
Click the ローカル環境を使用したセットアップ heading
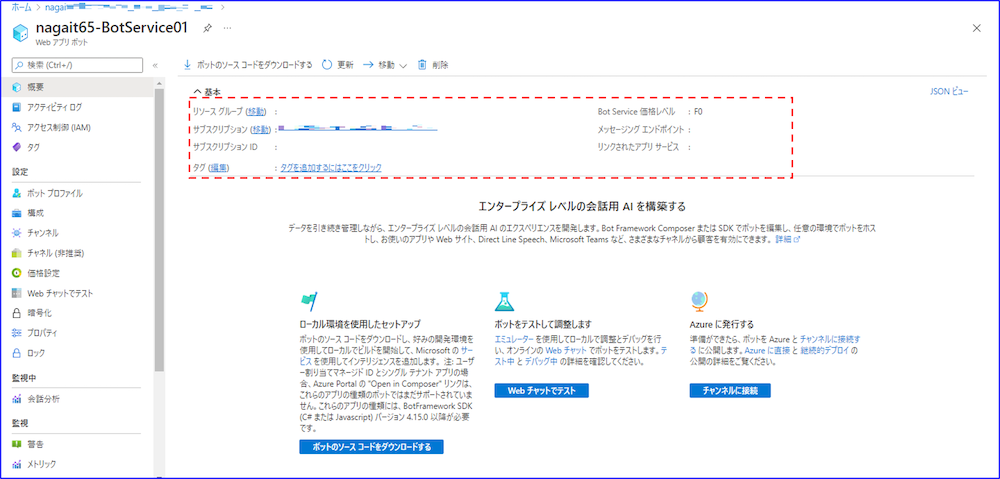point(360,324)
